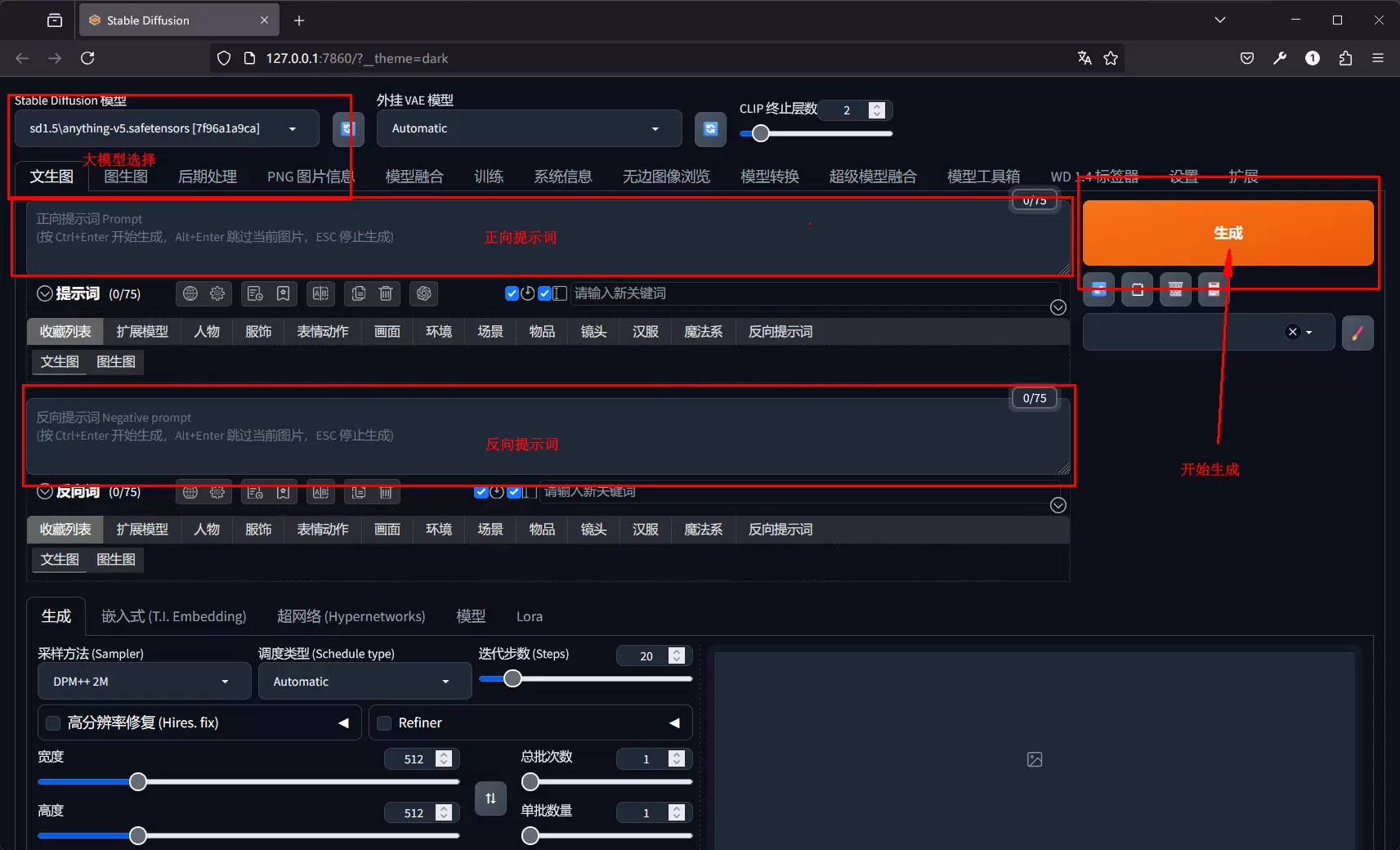Viewport: 1400px width, 850px height.
Task: Select 人物 category under the positive prompt
Action: click(207, 332)
